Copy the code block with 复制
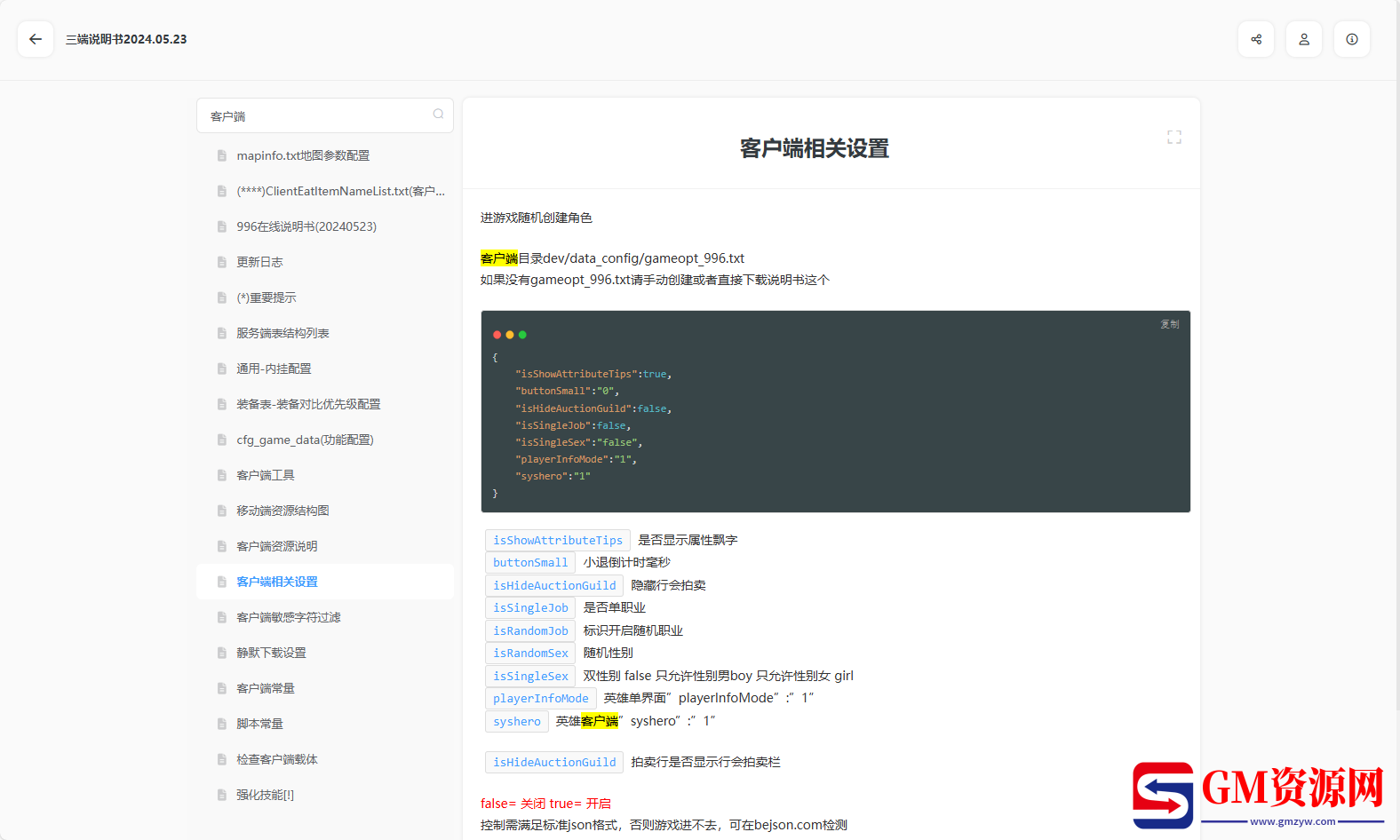The image size is (1400, 840). 1170,324
